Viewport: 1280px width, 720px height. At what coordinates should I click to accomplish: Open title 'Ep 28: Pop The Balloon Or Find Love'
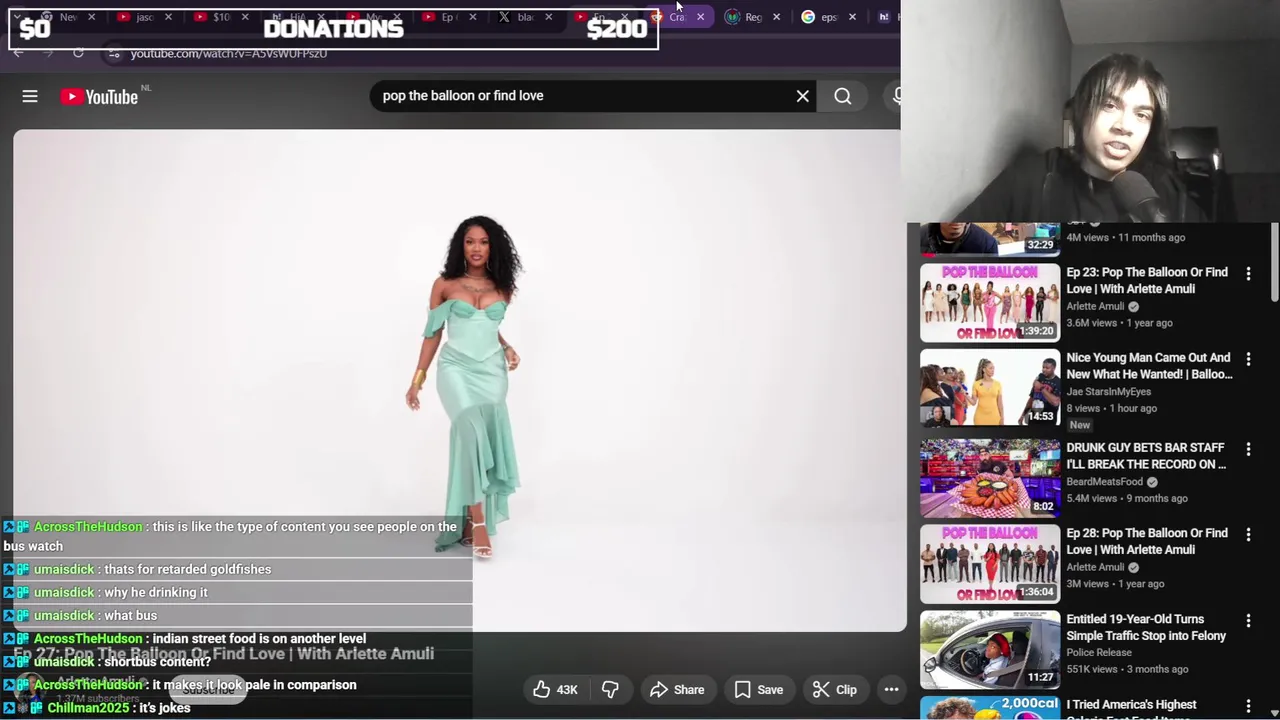coord(1147,541)
